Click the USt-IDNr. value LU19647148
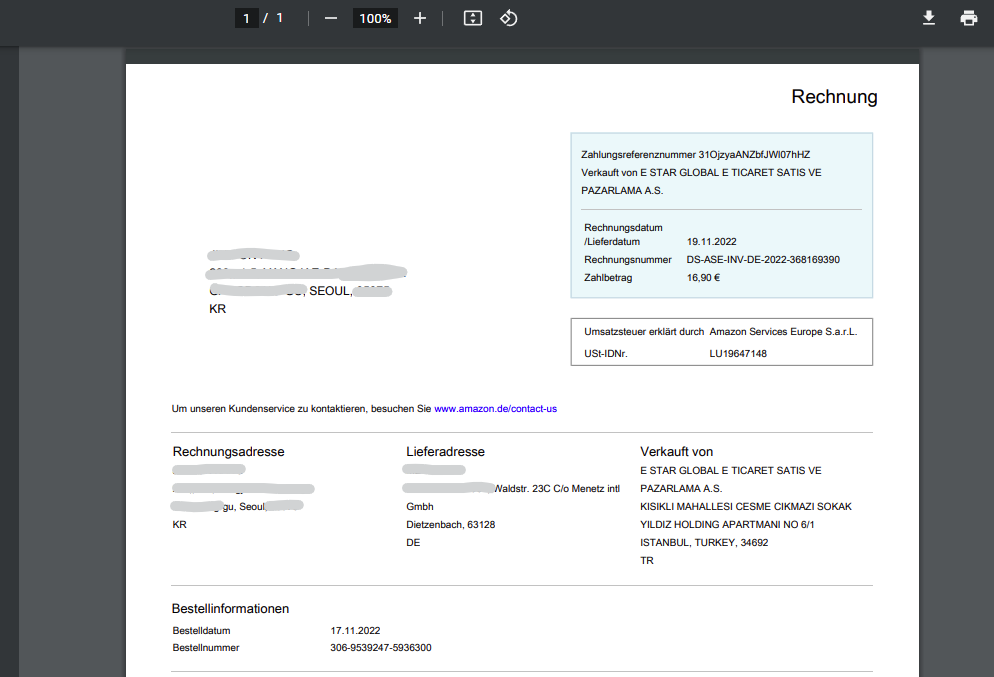This screenshot has width=994, height=677. pyautogui.click(x=738, y=354)
